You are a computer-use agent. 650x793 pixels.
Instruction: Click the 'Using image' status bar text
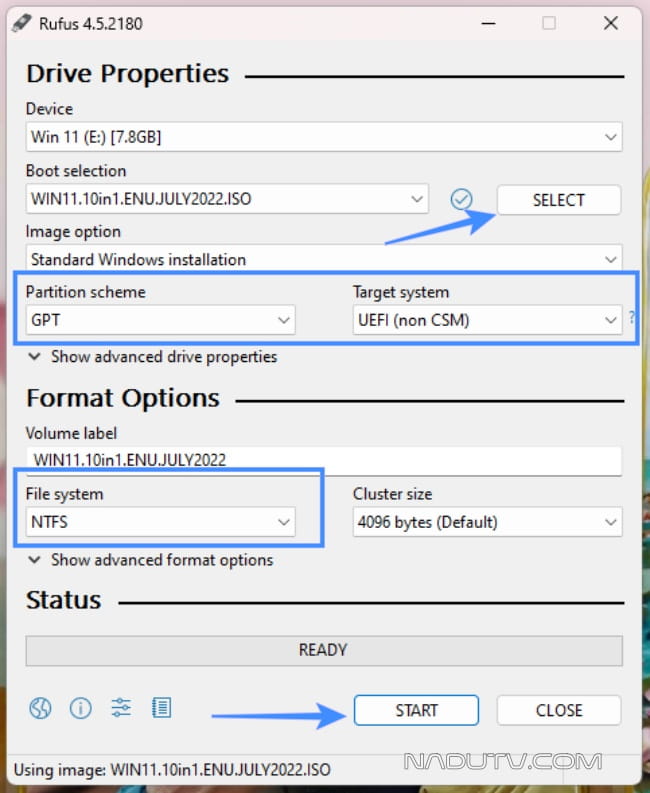(172, 770)
